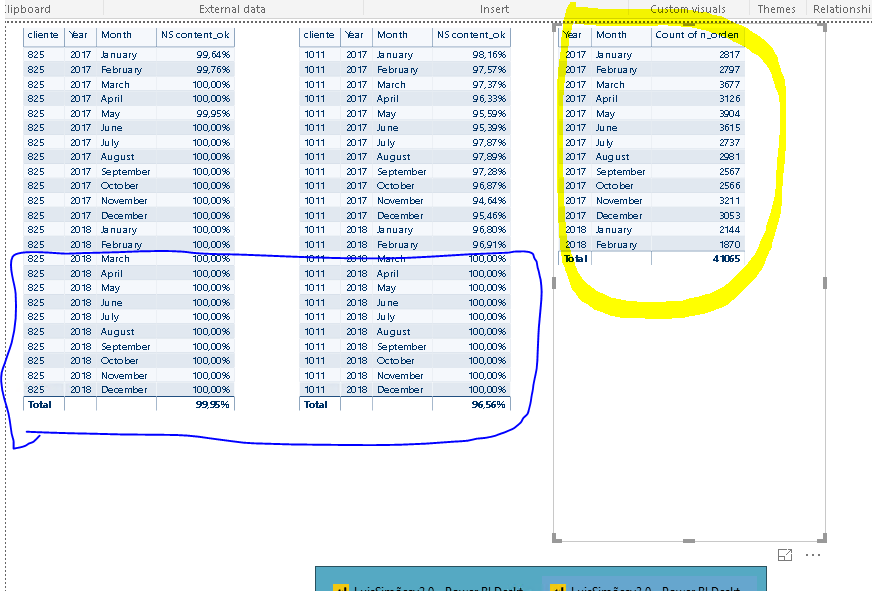Sort by NS content_ok header in the 825 table

pyautogui.click(x=195, y=34)
